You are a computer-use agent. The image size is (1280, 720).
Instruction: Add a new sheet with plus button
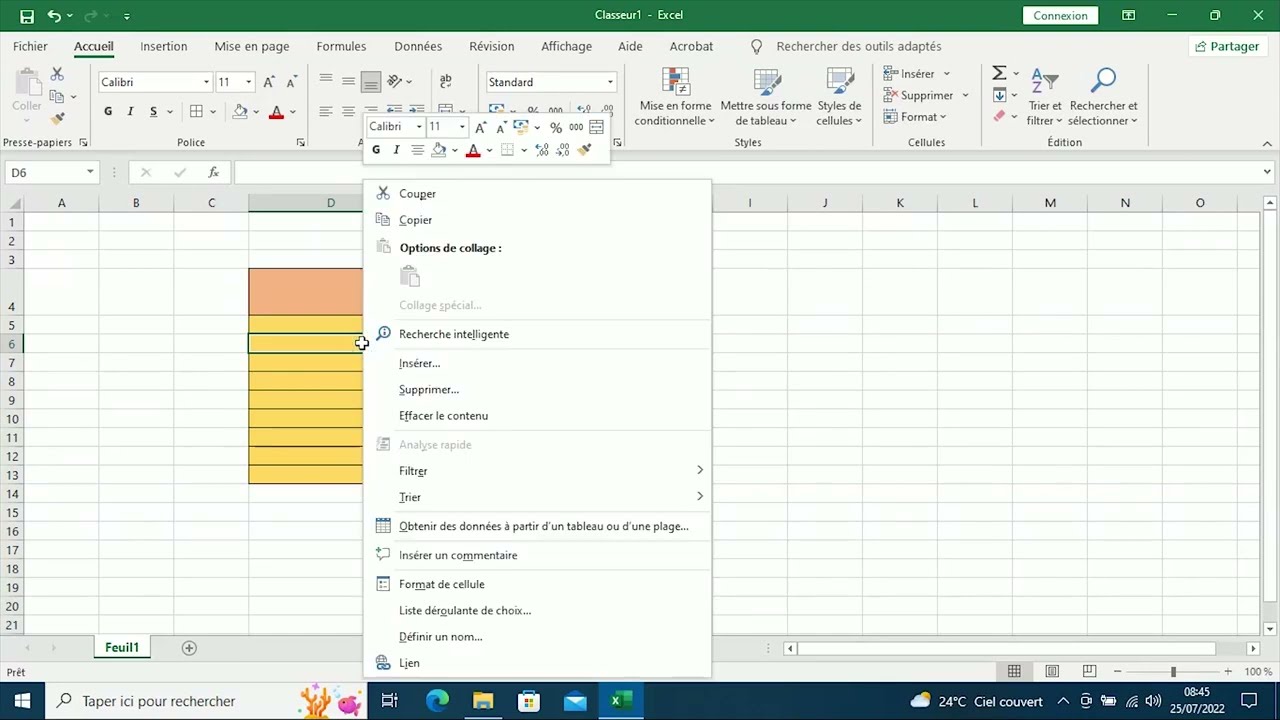pos(189,648)
